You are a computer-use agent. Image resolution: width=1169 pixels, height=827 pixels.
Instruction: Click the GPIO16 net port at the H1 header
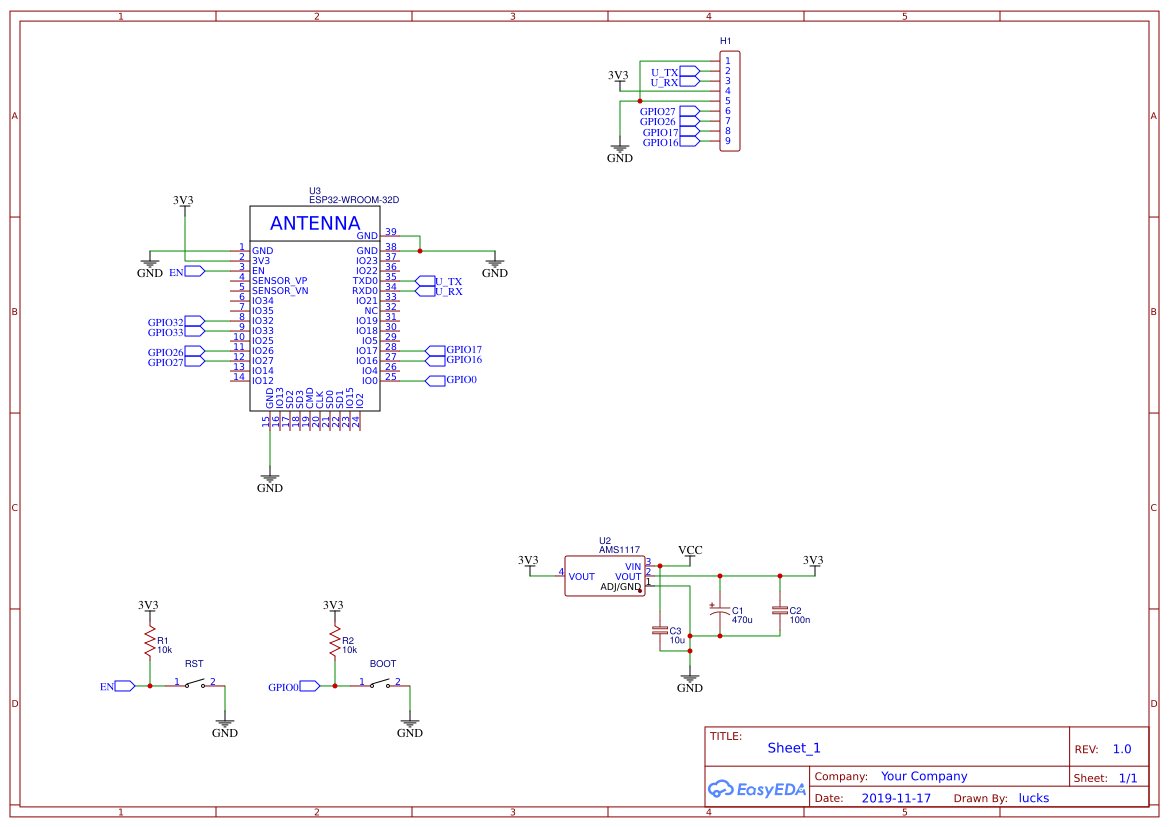click(671, 142)
